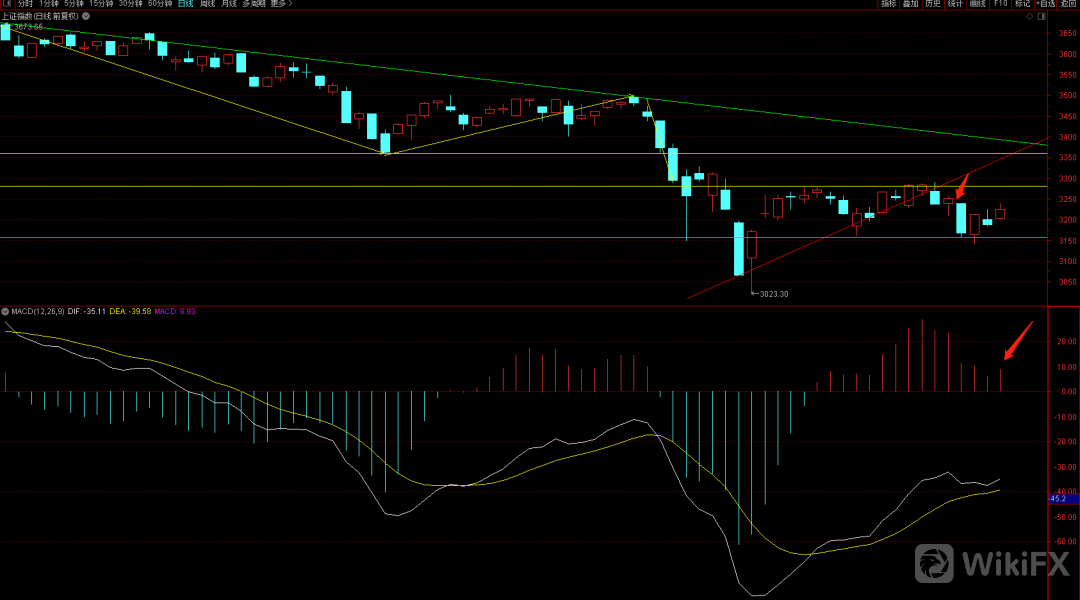Open the 历史 history tab
This screenshot has height=600, width=1080.
pos(932,4)
